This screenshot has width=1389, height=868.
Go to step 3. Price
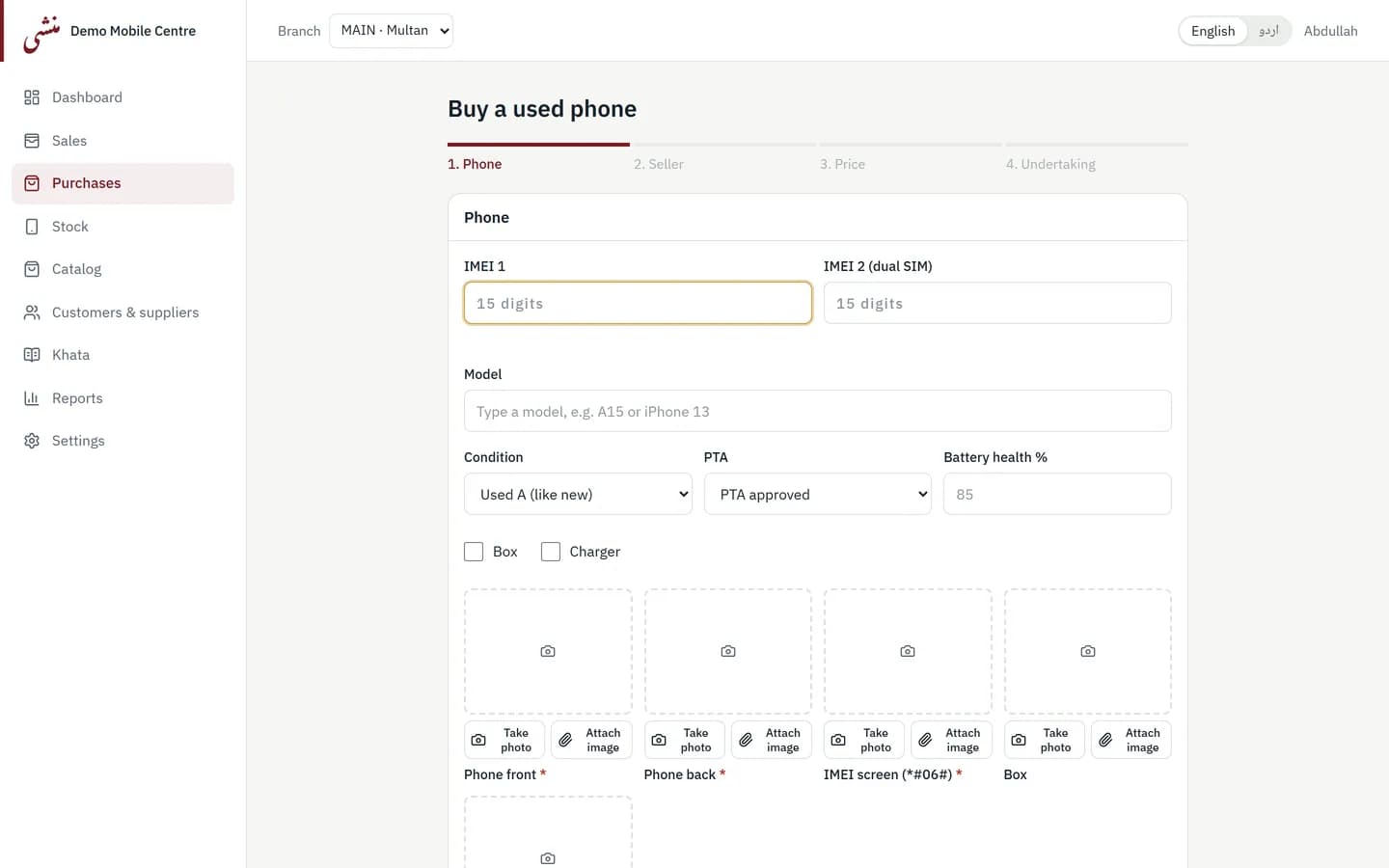[842, 164]
